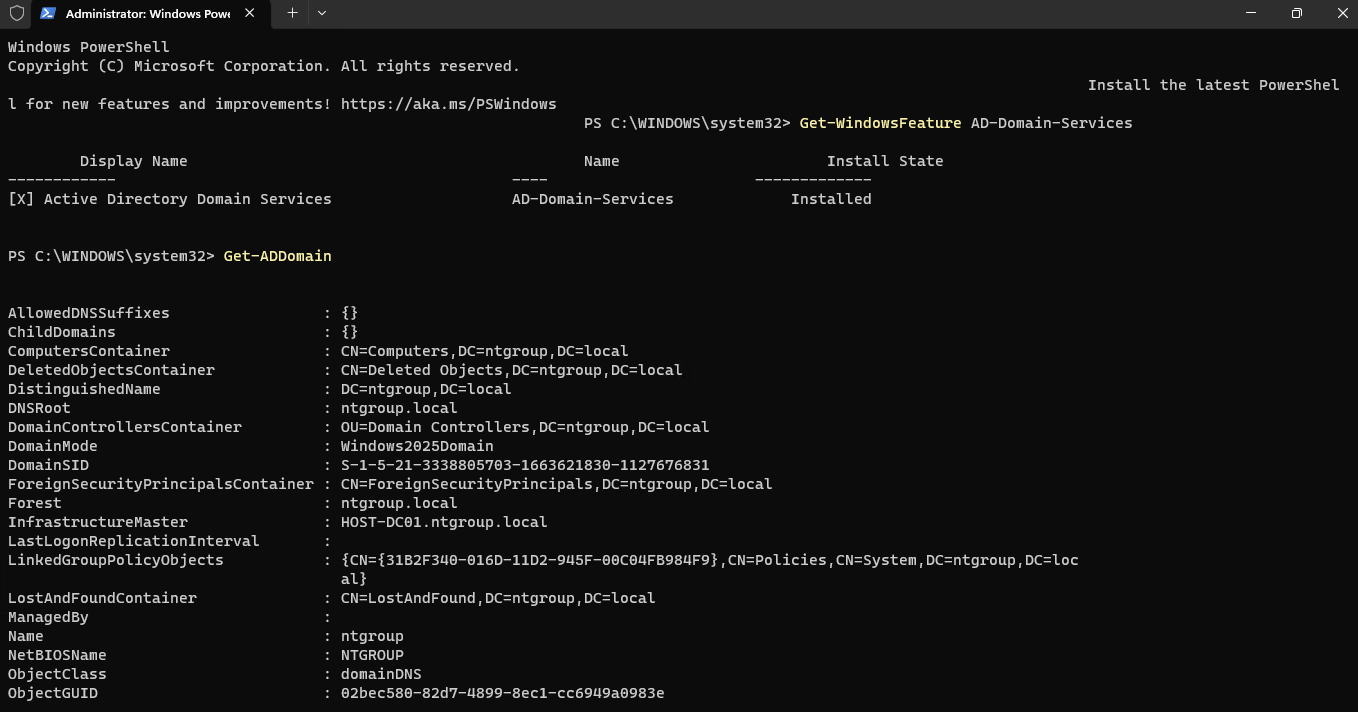The image size is (1358, 712).
Task: Click the ObjectGUID value 02bec580
Action: click(502, 693)
